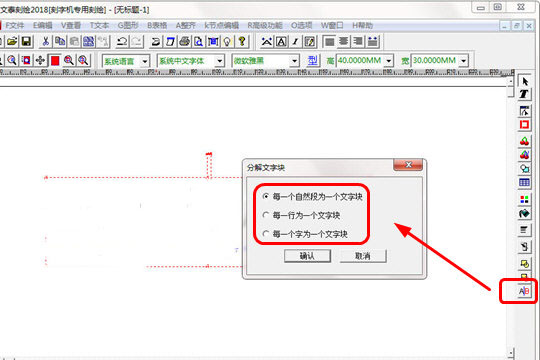Right-align text with the toolbar icon
The image size is (540, 360).
point(358,42)
